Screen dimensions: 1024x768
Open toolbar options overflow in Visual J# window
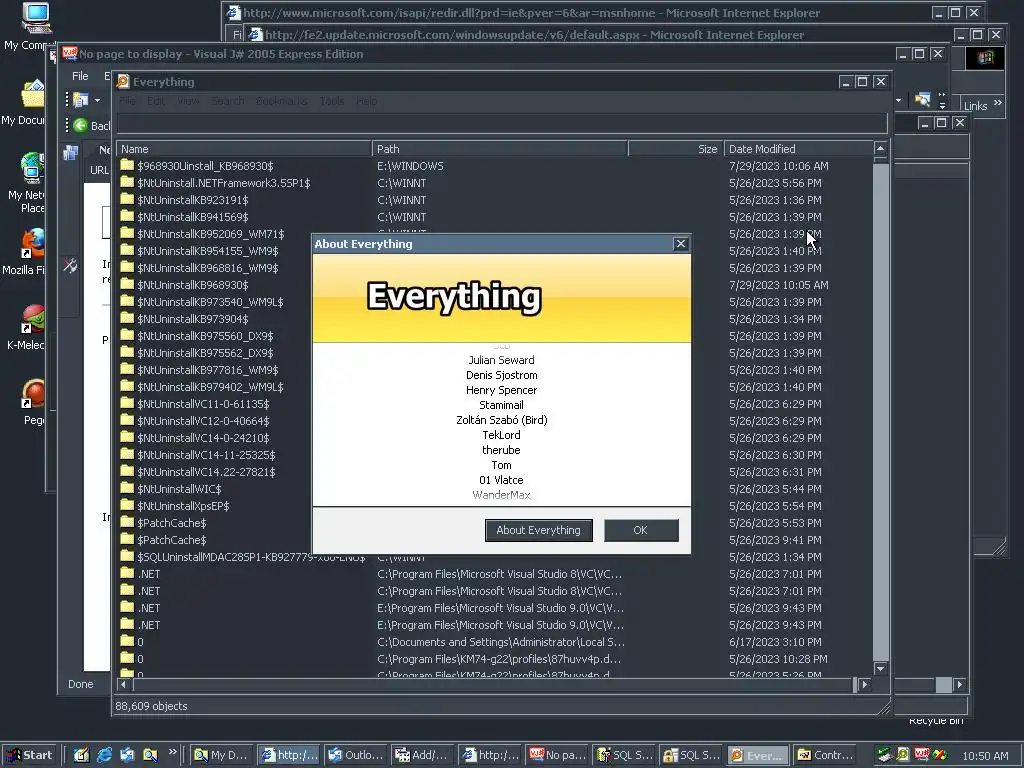click(942, 100)
